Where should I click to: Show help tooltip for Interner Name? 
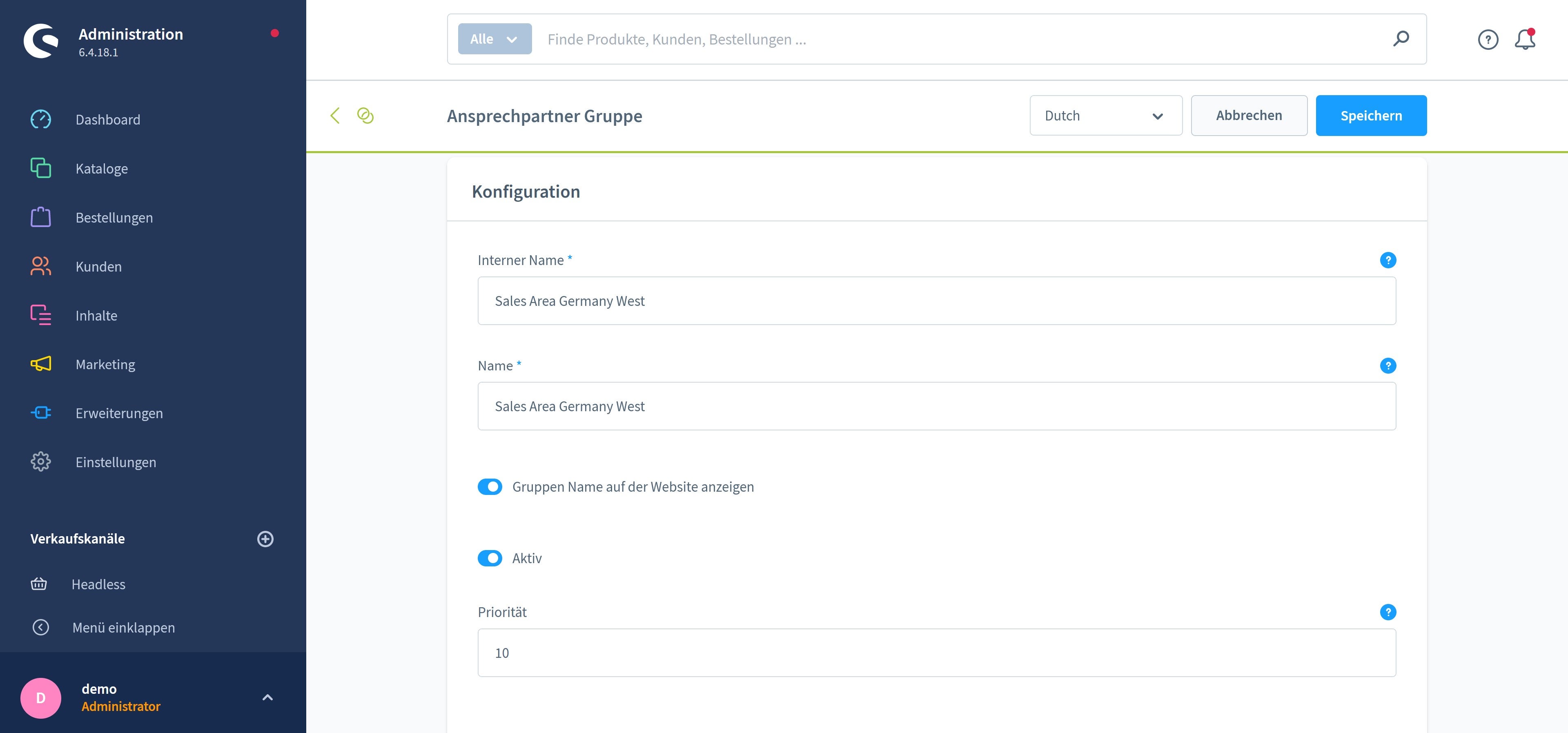coord(1388,260)
